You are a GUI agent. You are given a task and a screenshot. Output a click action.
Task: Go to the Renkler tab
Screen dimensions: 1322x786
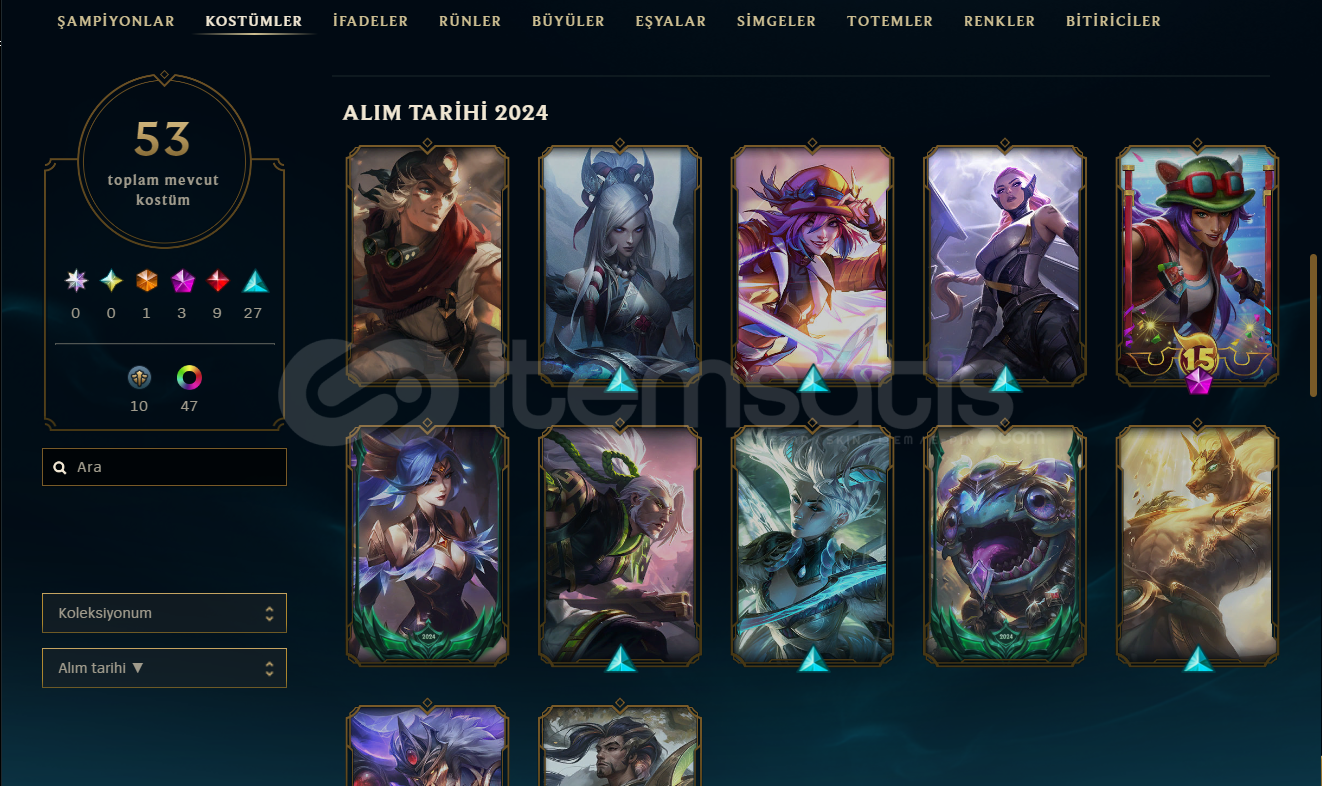click(x=999, y=21)
